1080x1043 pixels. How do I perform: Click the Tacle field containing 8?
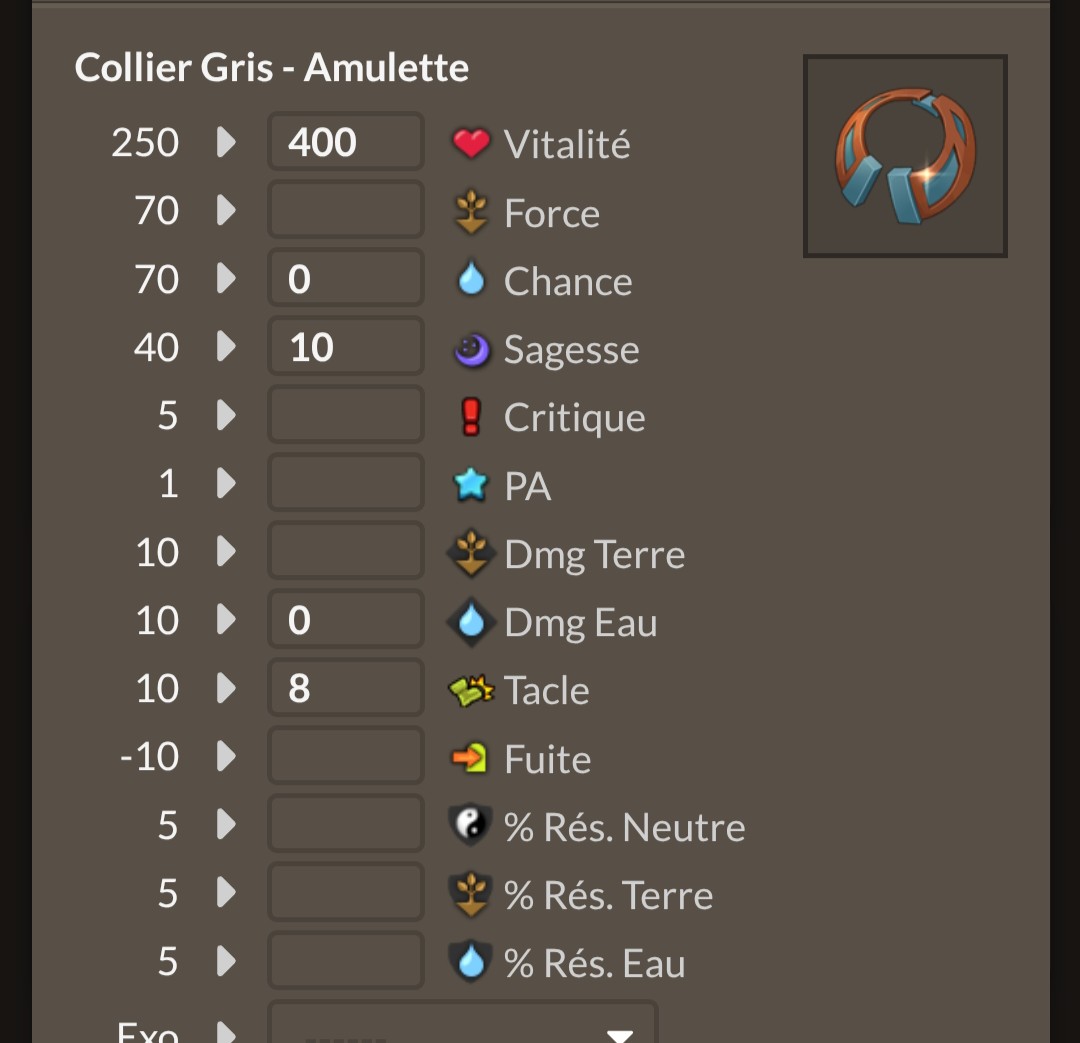point(346,688)
